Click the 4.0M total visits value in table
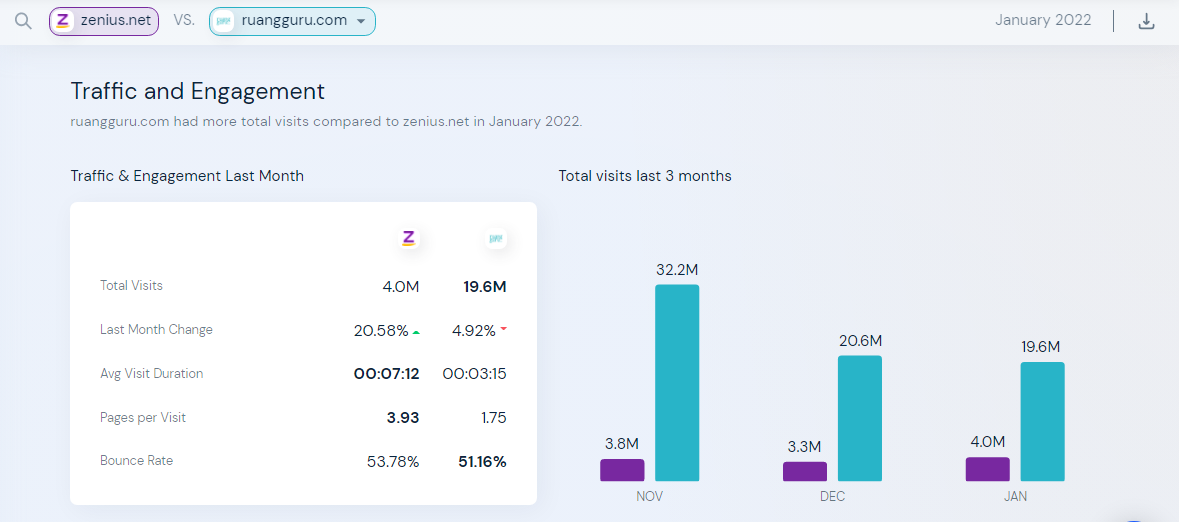Image resolution: width=1179 pixels, height=522 pixels. pyautogui.click(x=399, y=287)
